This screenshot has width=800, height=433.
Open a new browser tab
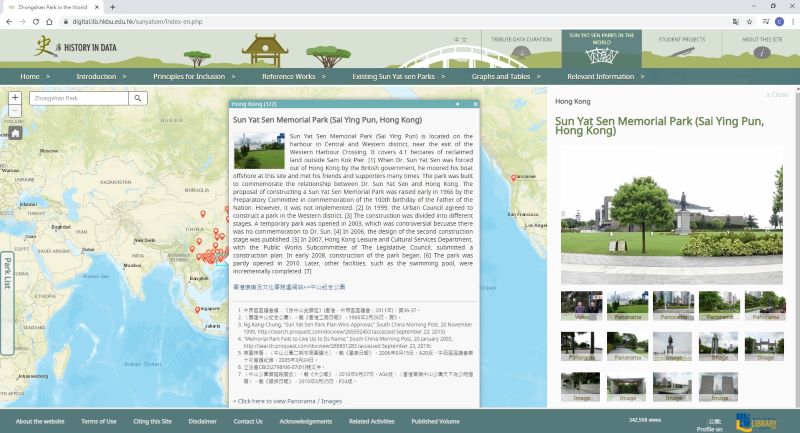[x=112, y=7]
